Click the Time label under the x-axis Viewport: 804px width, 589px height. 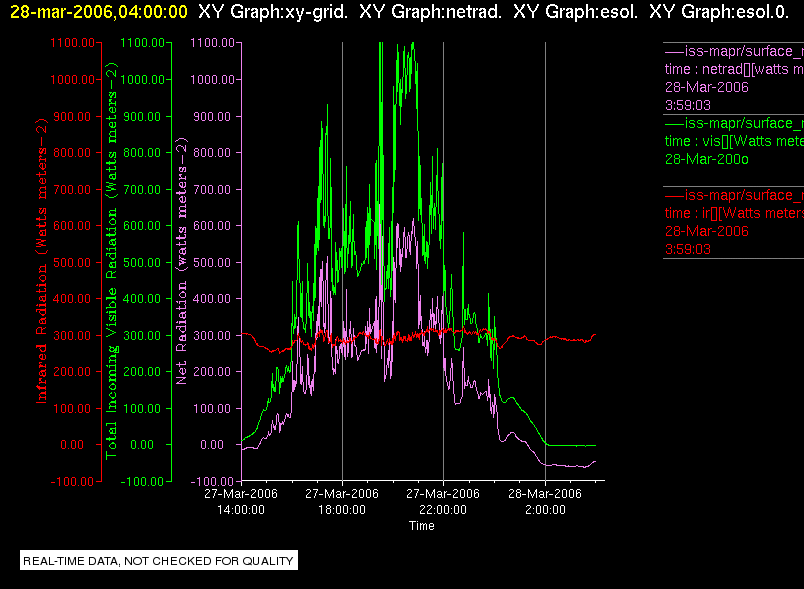click(x=421, y=526)
